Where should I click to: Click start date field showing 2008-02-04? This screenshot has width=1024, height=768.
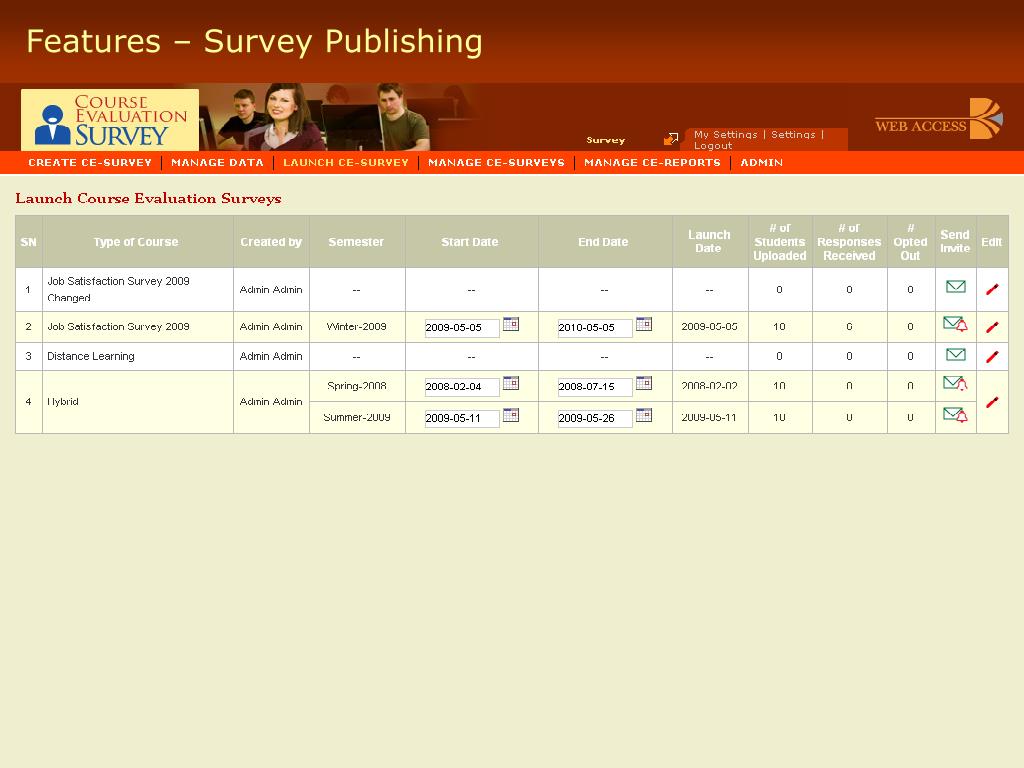click(462, 387)
